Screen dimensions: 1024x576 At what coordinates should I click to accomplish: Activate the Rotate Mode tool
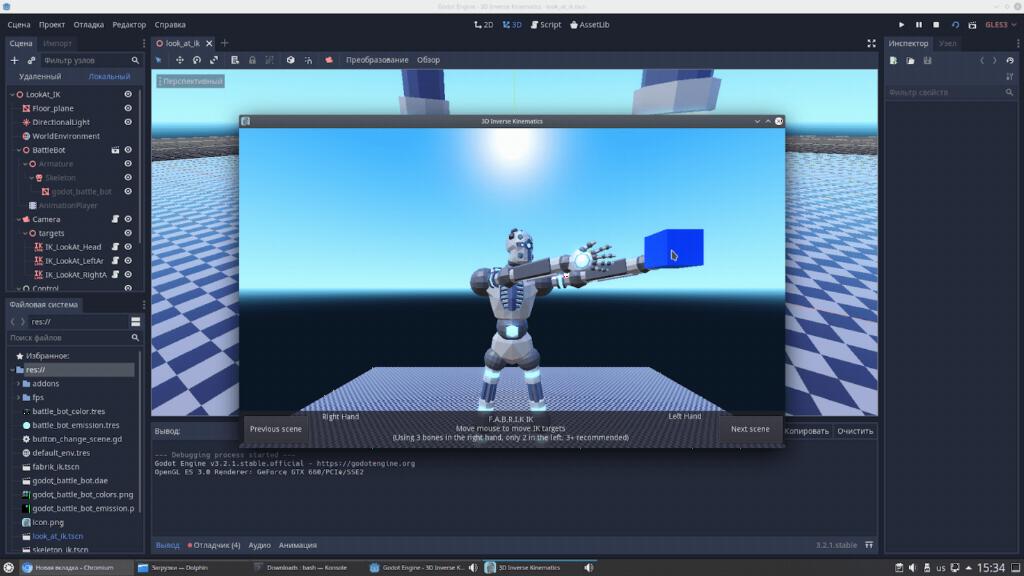[197, 60]
